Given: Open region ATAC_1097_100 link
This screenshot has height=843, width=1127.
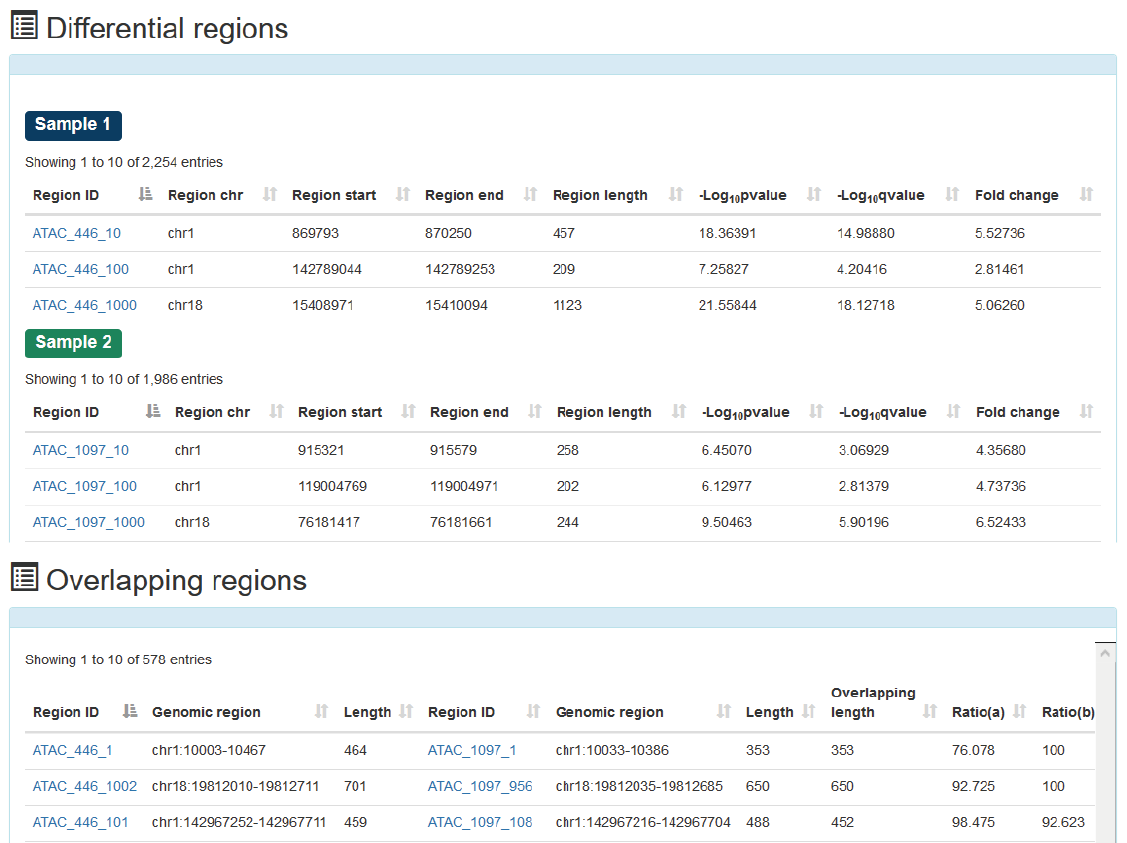Looking at the screenshot, I should tap(84, 486).
